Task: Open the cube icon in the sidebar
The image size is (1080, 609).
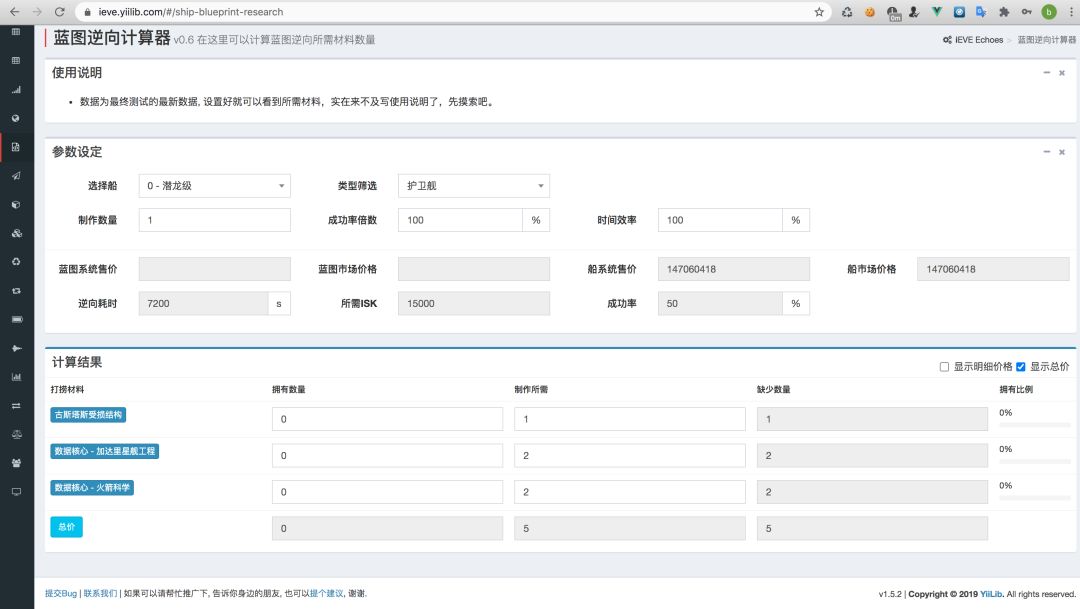Action: point(16,205)
